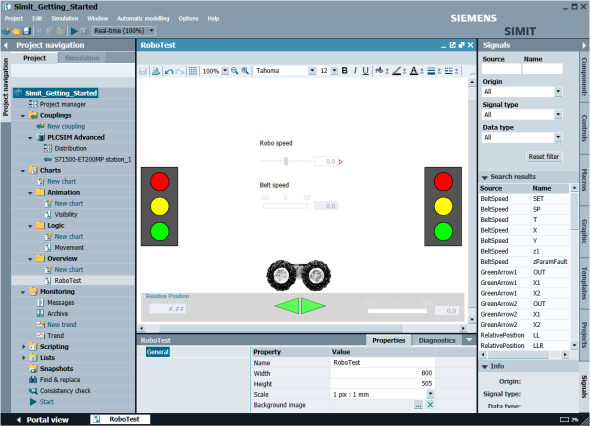The image size is (590, 426).
Task: Open the Project menu
Action: (x=14, y=18)
